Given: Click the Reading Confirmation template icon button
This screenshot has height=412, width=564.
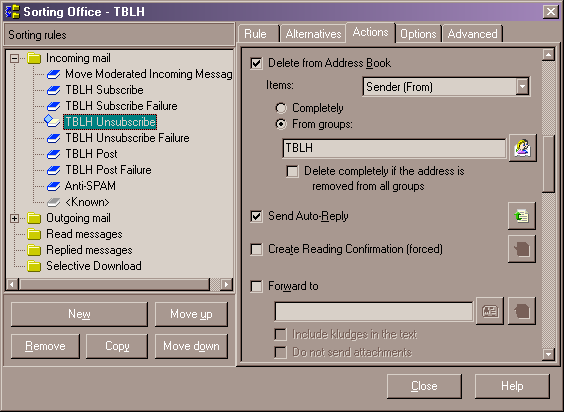Looking at the screenshot, I should 522,249.
